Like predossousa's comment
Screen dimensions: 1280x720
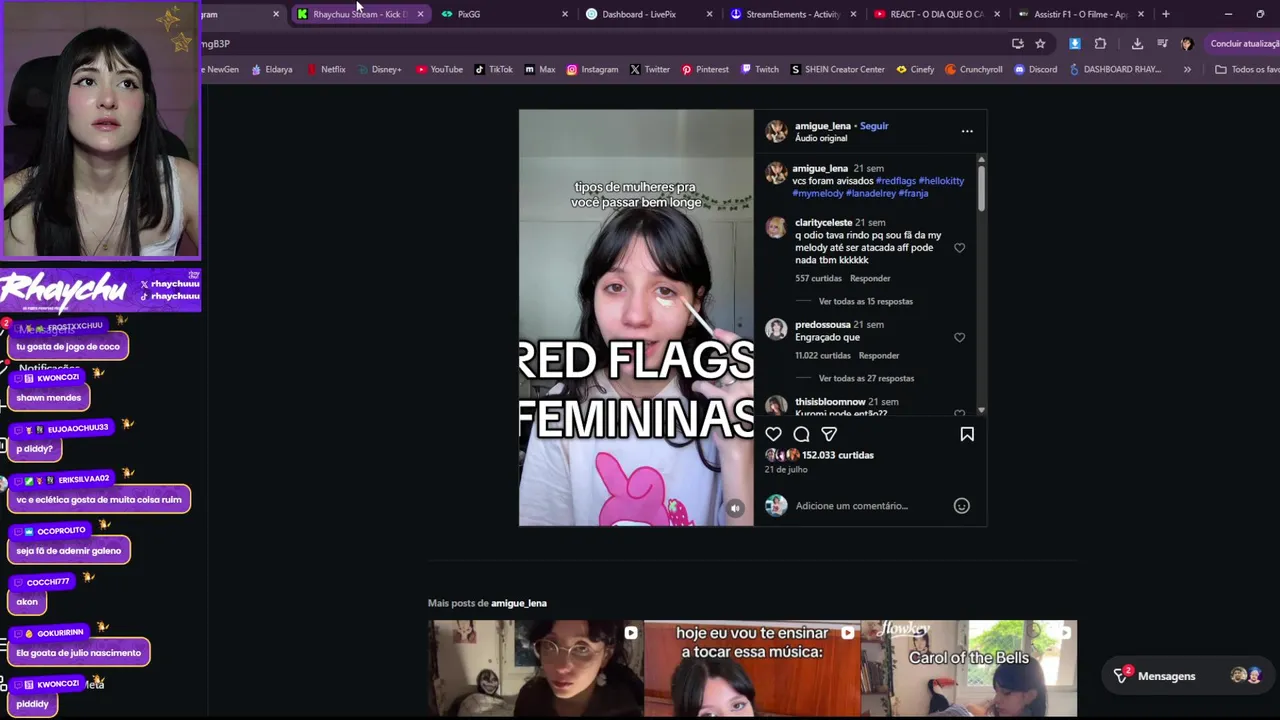(959, 338)
